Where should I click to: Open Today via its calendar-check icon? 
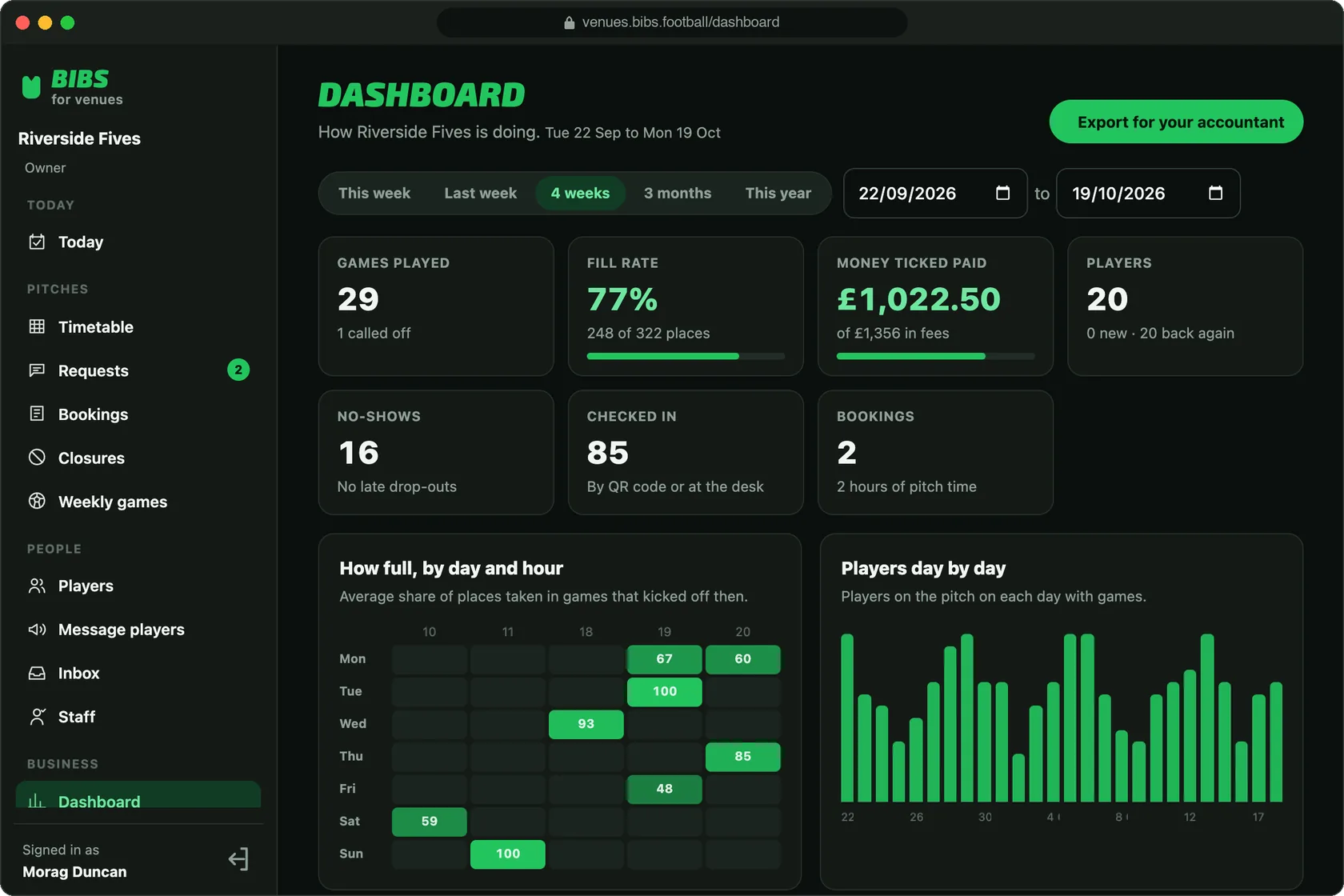[37, 242]
